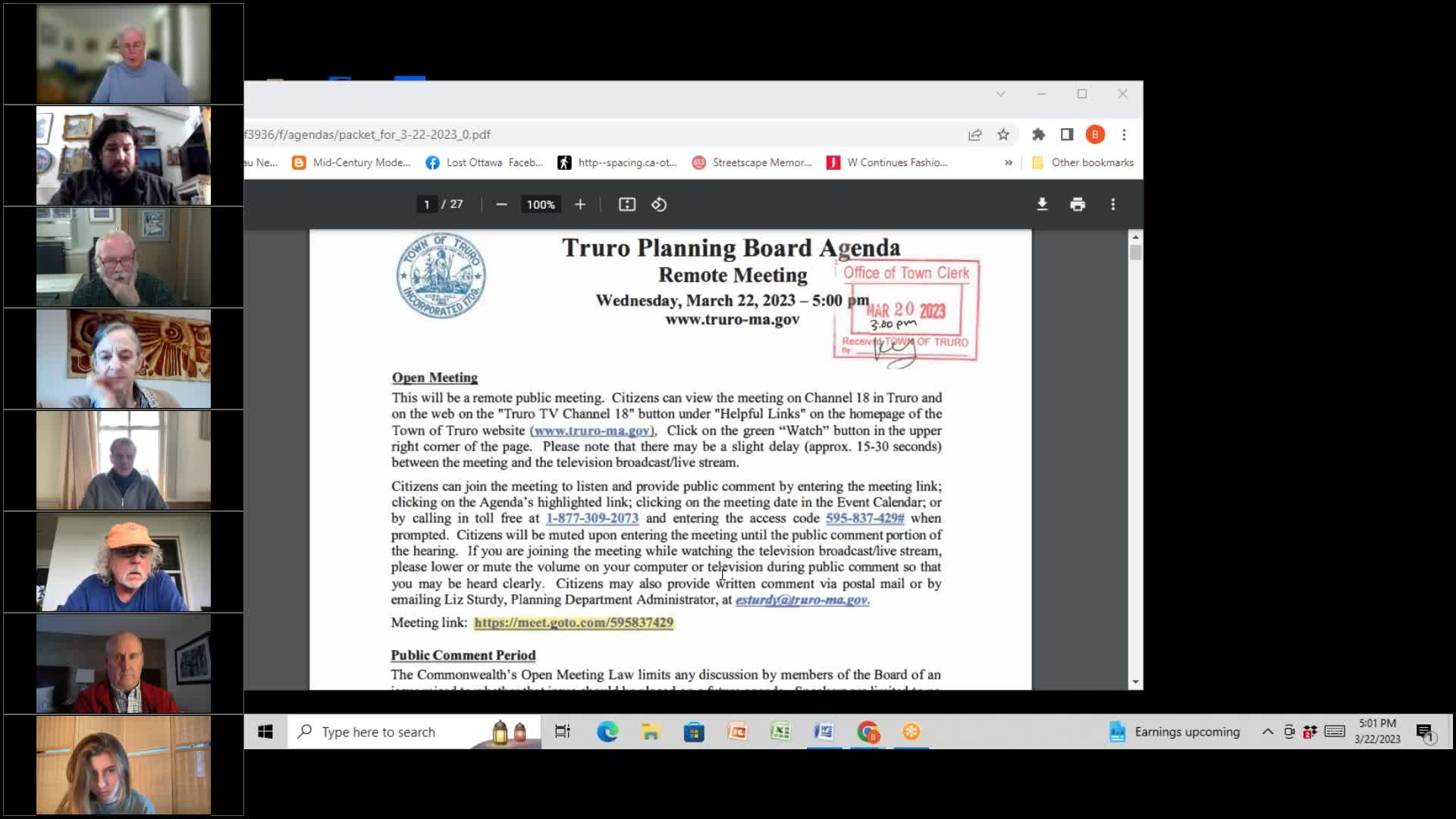1456x819 pixels.
Task: Open the PDF download icon
Action: pos(1042,204)
